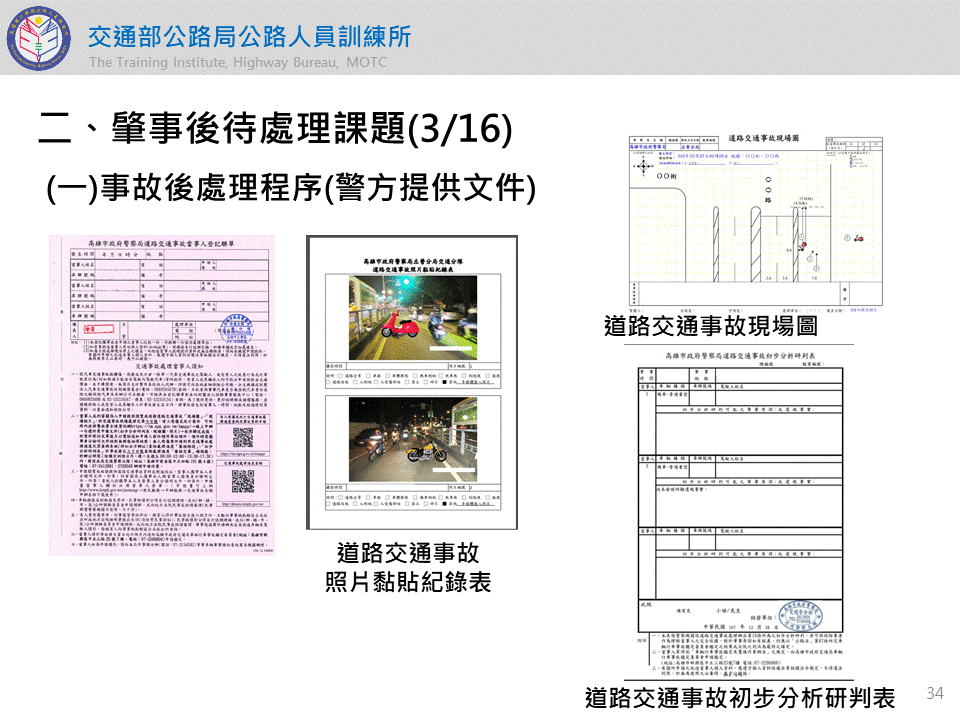960x720 pixels.
Task: Click the slide page number 34
Action: coord(935,693)
